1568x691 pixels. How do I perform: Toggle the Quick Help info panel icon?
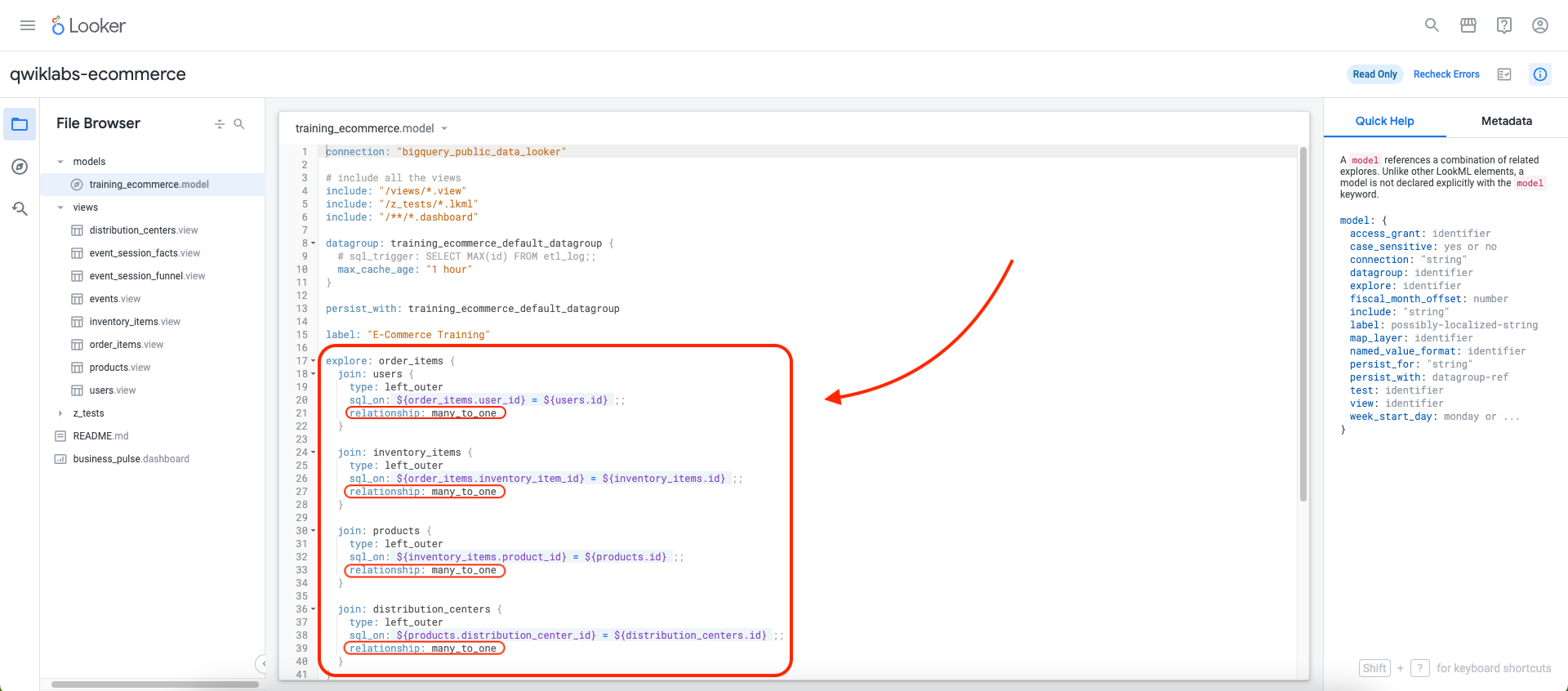(x=1540, y=74)
